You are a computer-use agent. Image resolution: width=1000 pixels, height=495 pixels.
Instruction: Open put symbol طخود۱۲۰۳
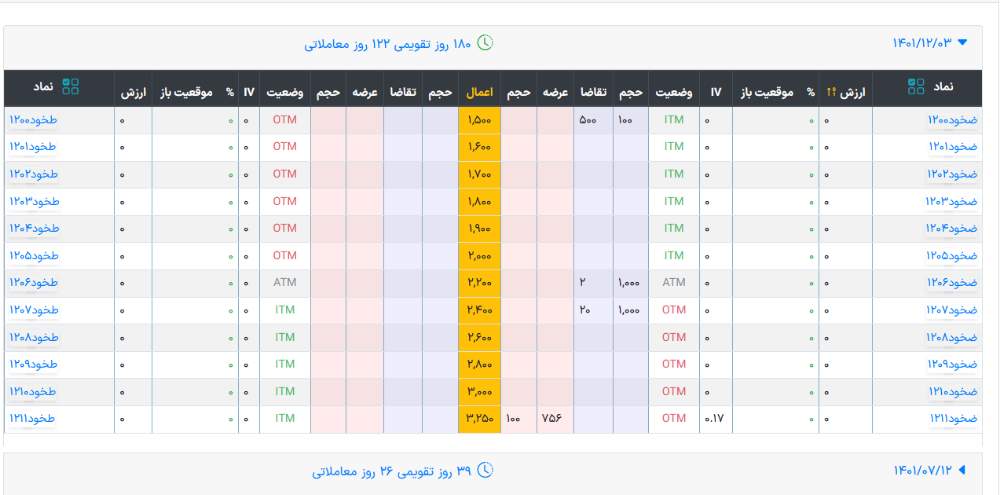click(33, 202)
